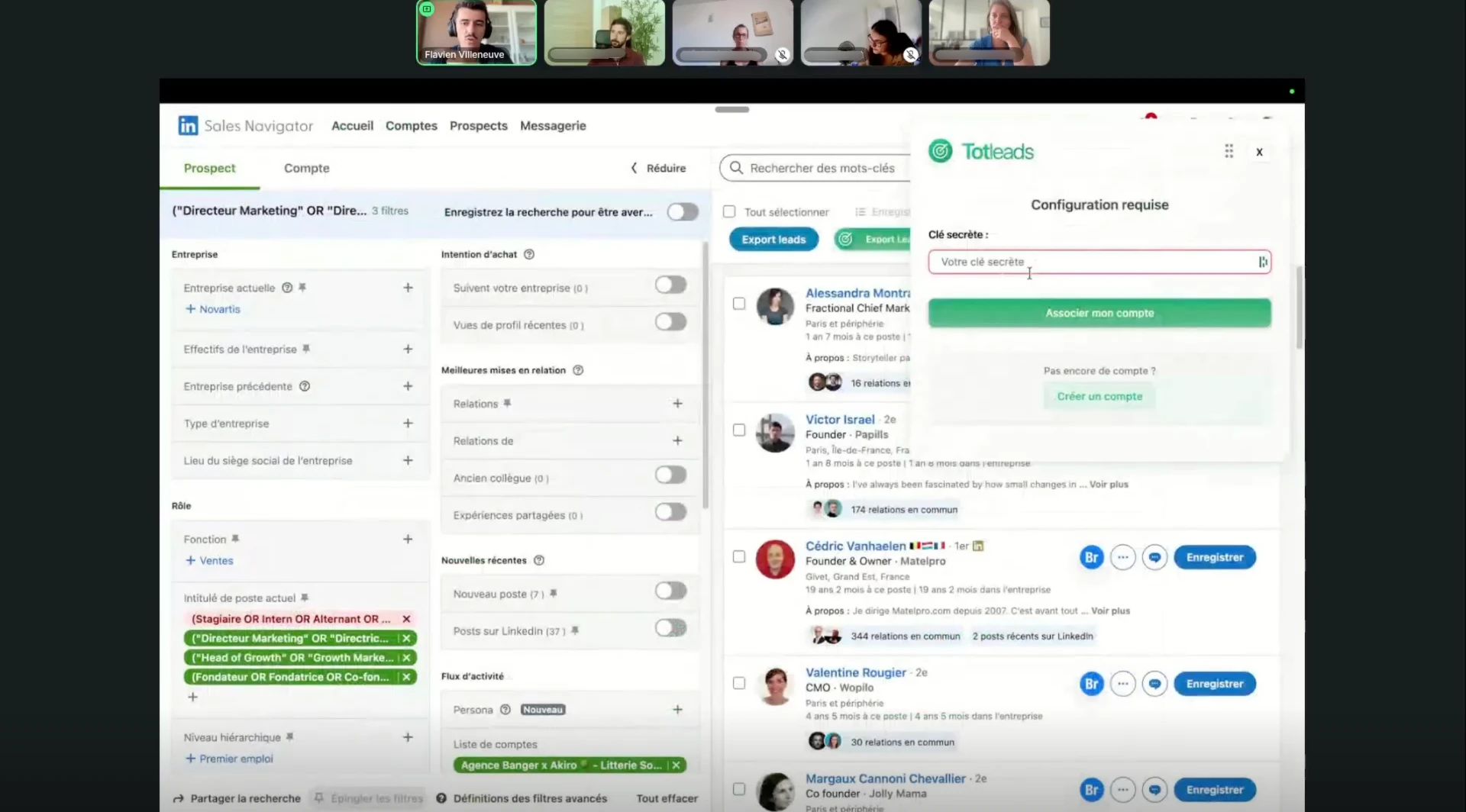The image size is (1466, 812).
Task: Expand Type d'entreprise filter
Action: click(x=408, y=423)
